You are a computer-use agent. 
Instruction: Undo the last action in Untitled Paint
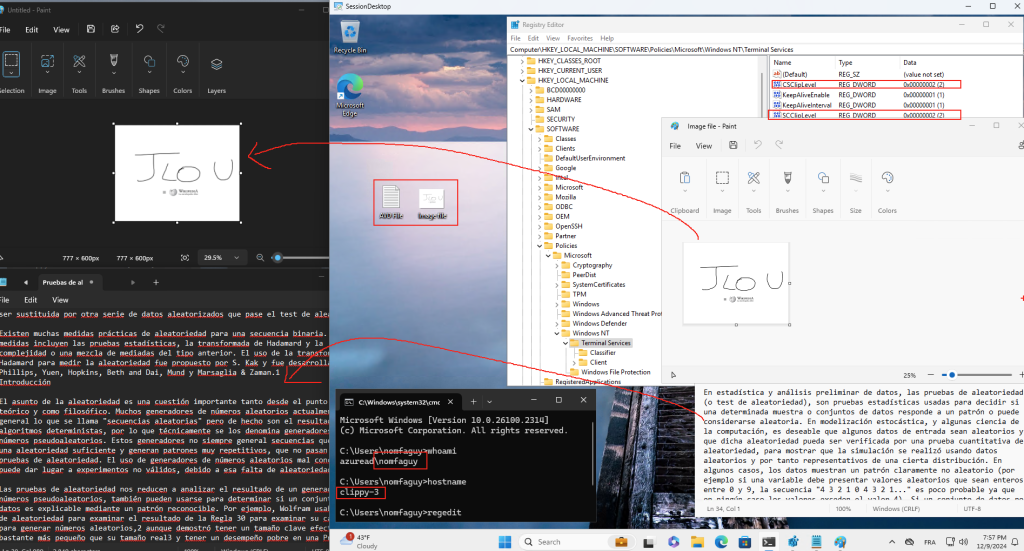(x=139, y=29)
